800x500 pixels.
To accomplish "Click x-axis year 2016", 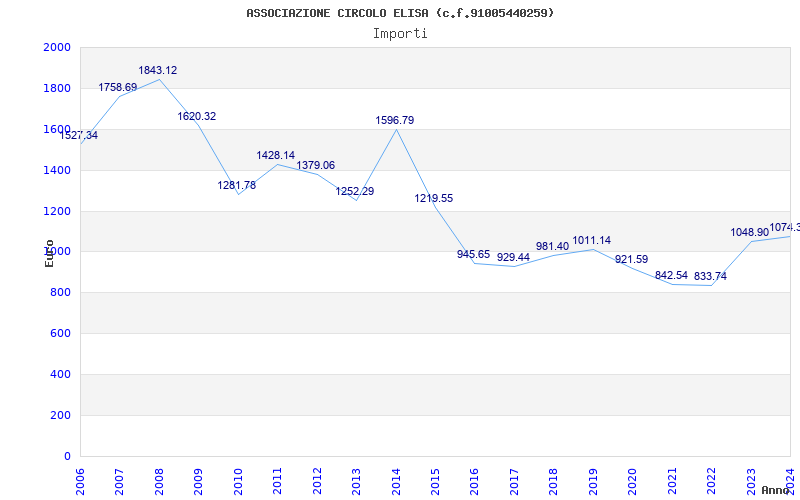I will pos(475,480).
